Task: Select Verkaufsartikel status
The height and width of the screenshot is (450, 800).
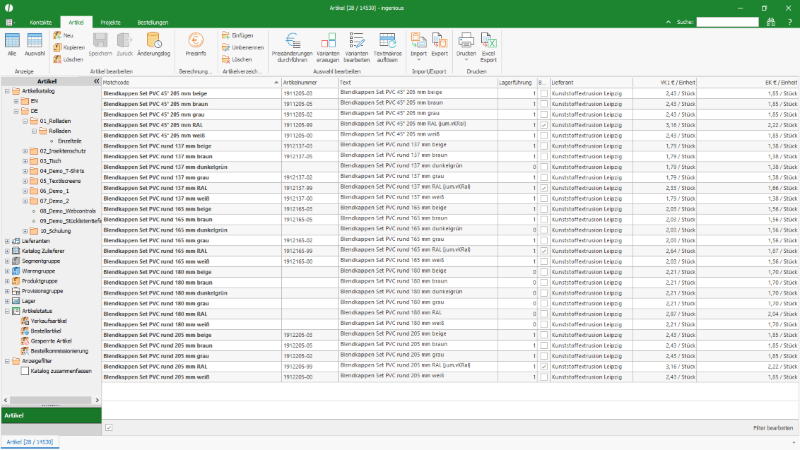Action: tap(48, 321)
